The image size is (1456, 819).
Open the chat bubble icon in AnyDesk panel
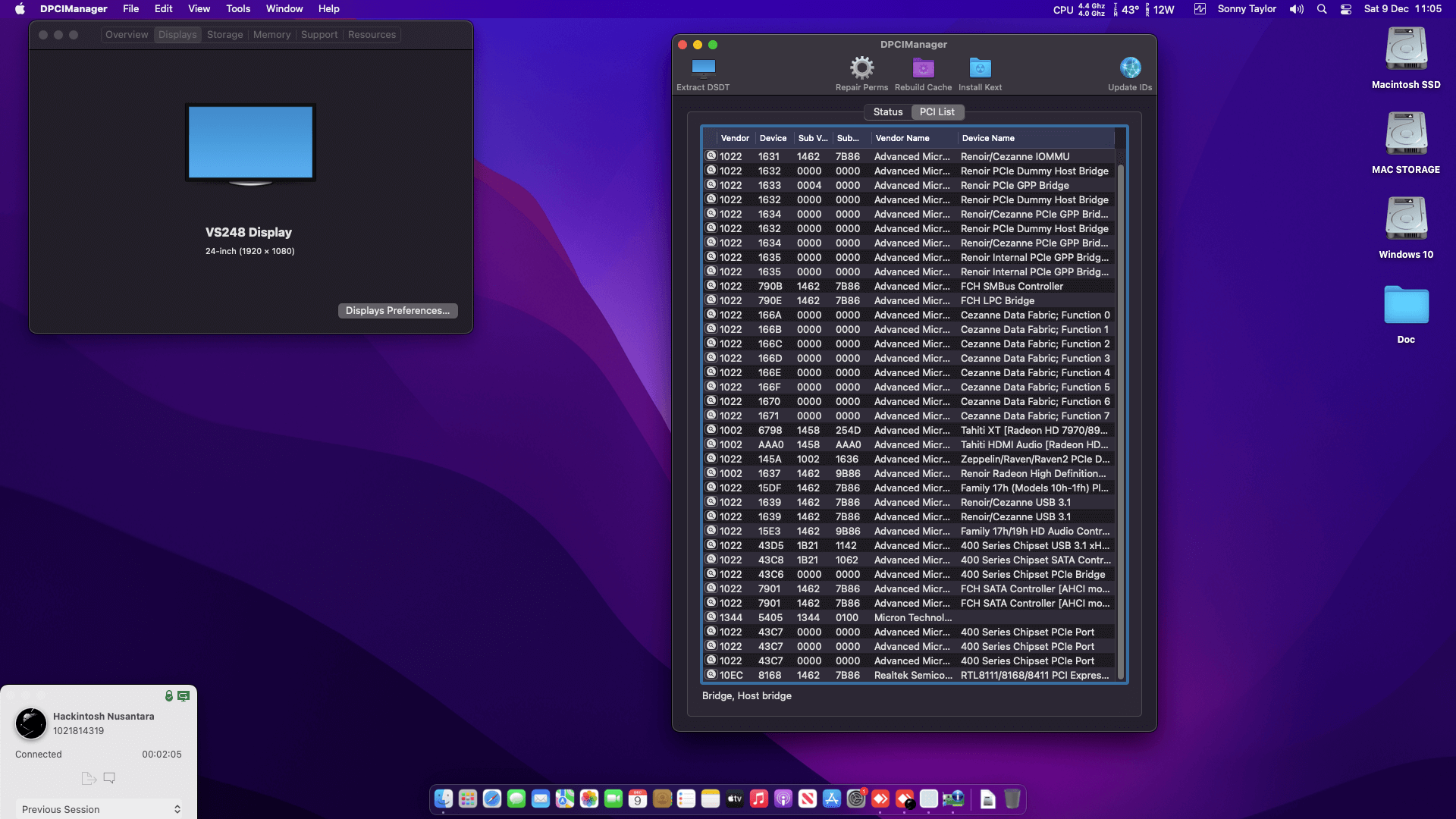[109, 778]
